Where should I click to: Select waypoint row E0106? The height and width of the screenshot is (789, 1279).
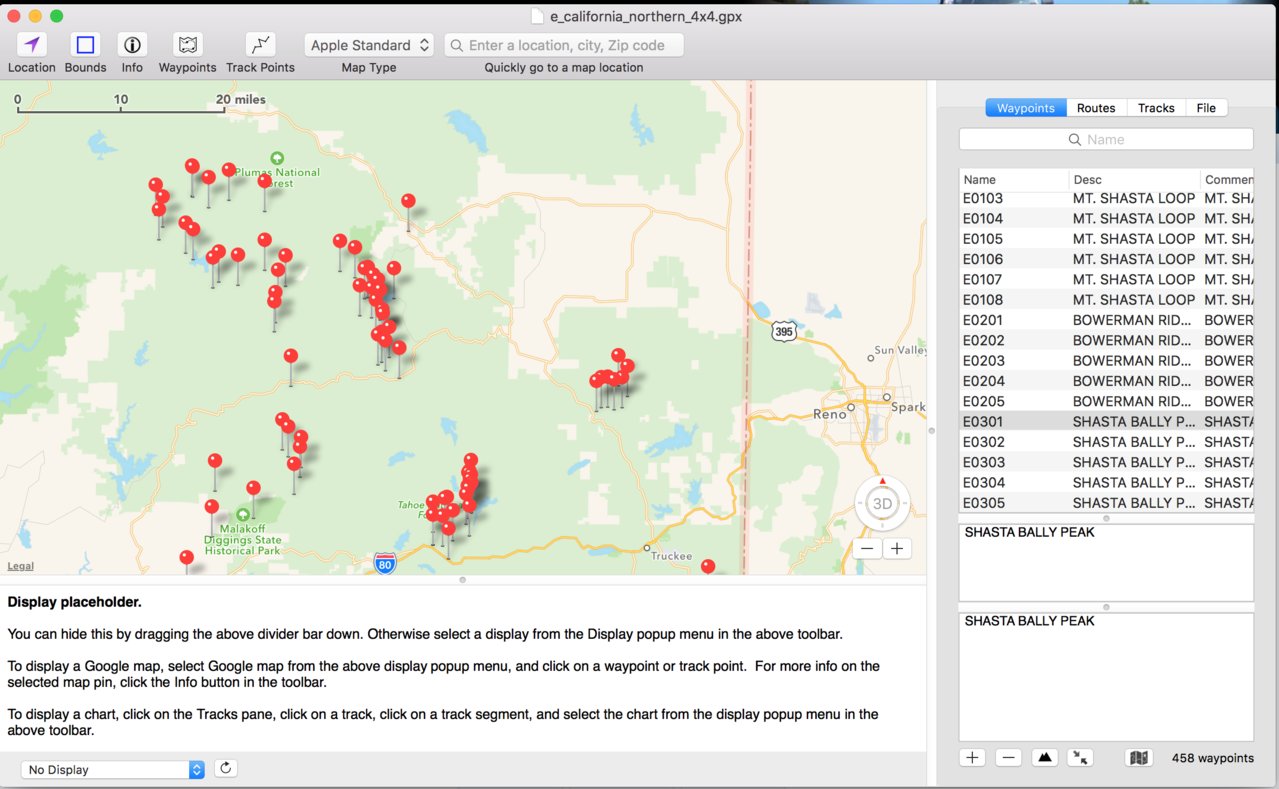(x=1106, y=259)
